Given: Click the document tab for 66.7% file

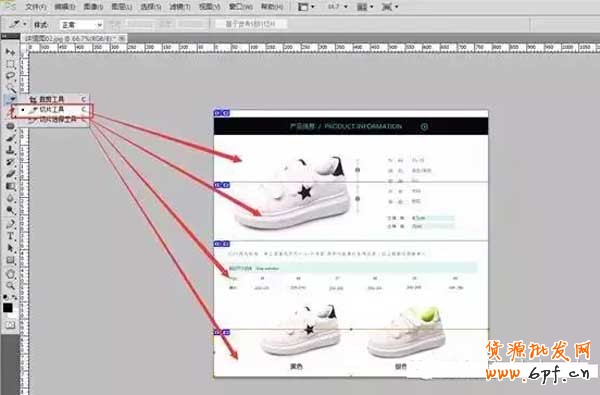Looking at the screenshot, I should (73, 38).
